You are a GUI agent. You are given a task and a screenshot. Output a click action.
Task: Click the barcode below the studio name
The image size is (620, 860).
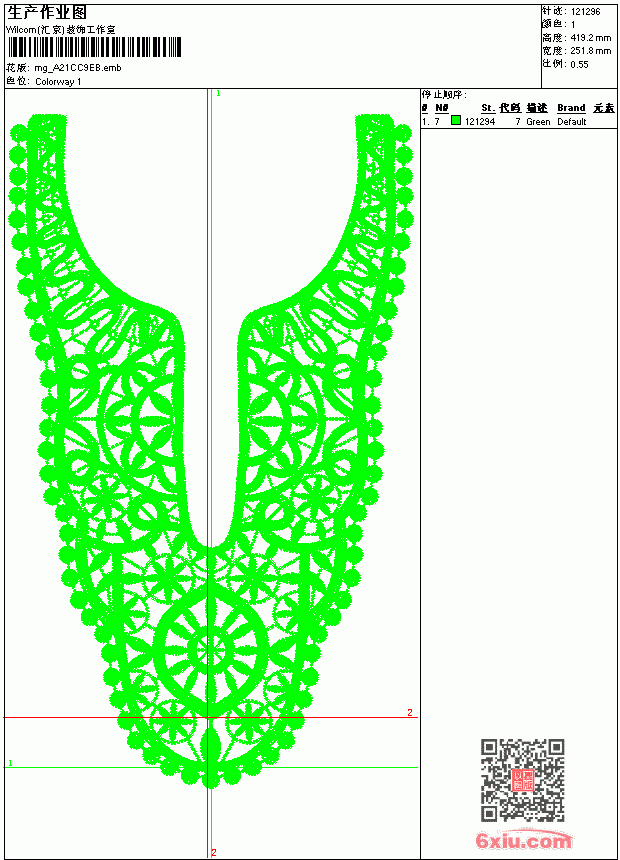coord(94,47)
